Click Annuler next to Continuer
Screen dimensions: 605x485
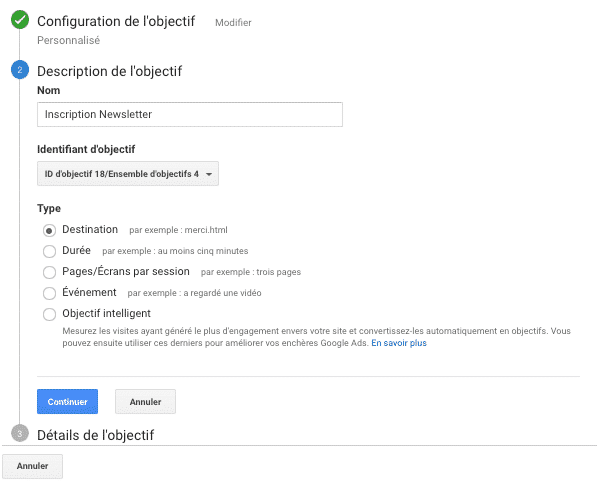pyautogui.click(x=145, y=402)
